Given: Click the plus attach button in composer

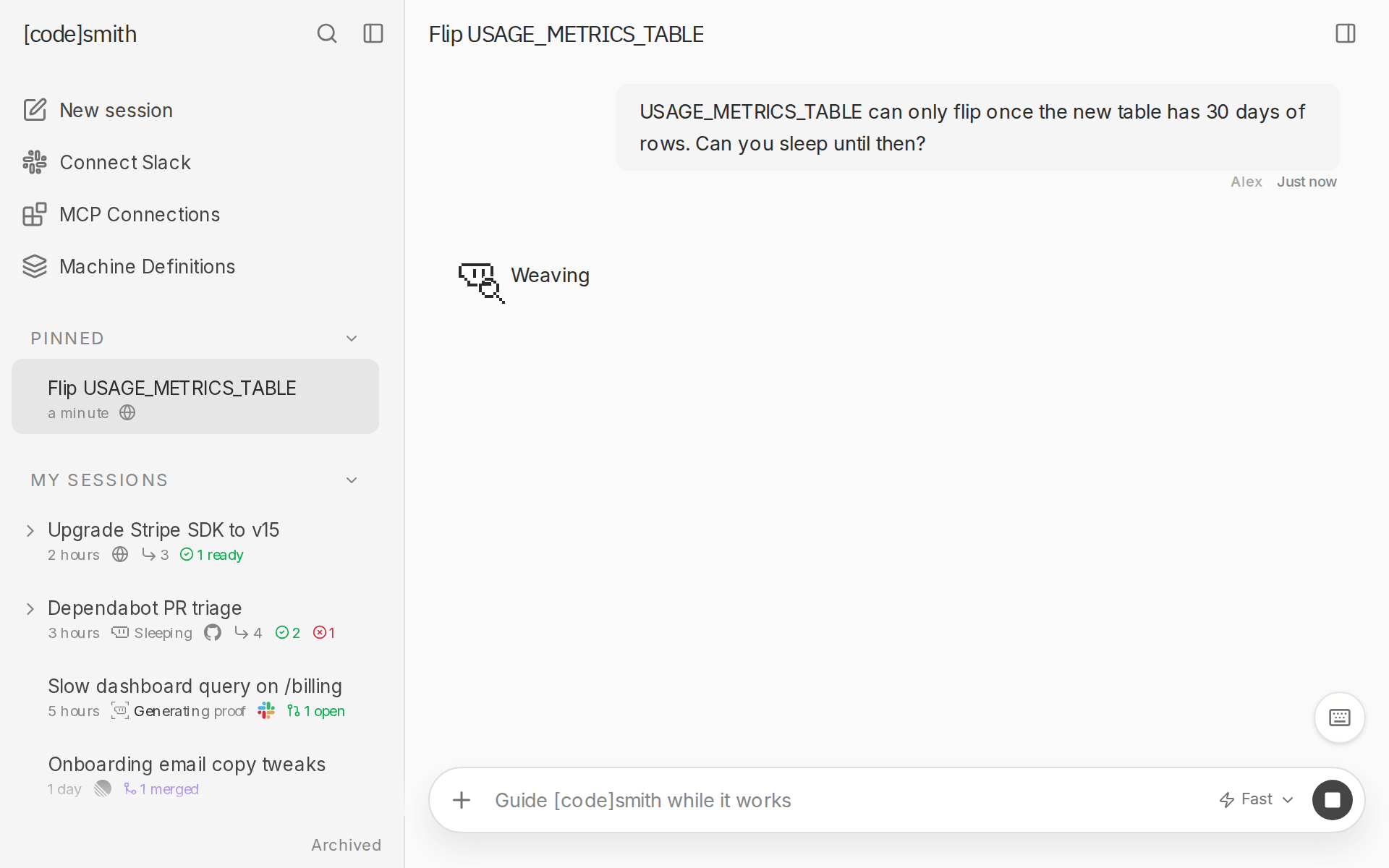Looking at the screenshot, I should tap(462, 800).
